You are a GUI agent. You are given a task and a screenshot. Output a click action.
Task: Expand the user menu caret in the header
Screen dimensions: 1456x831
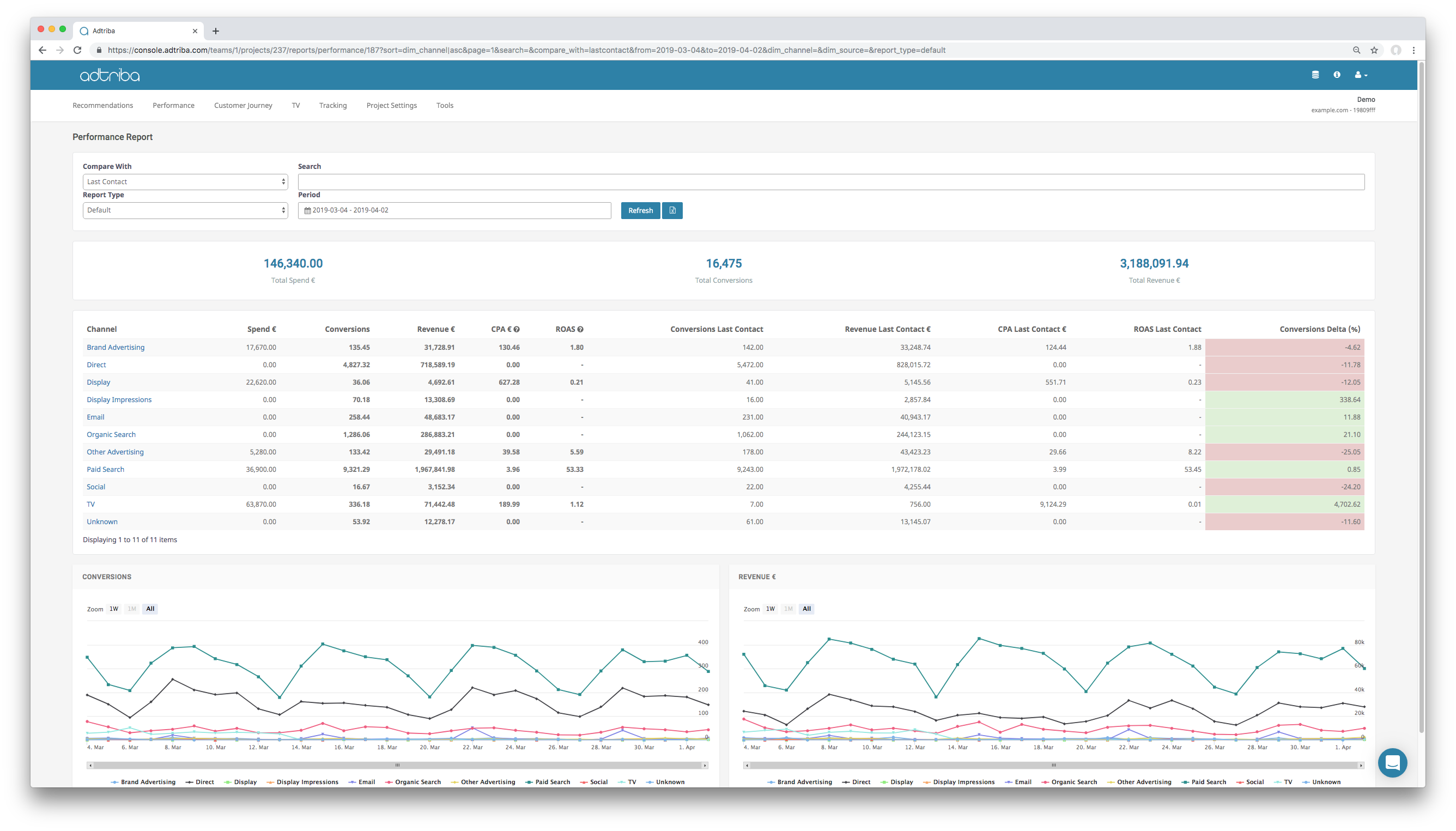point(1365,75)
